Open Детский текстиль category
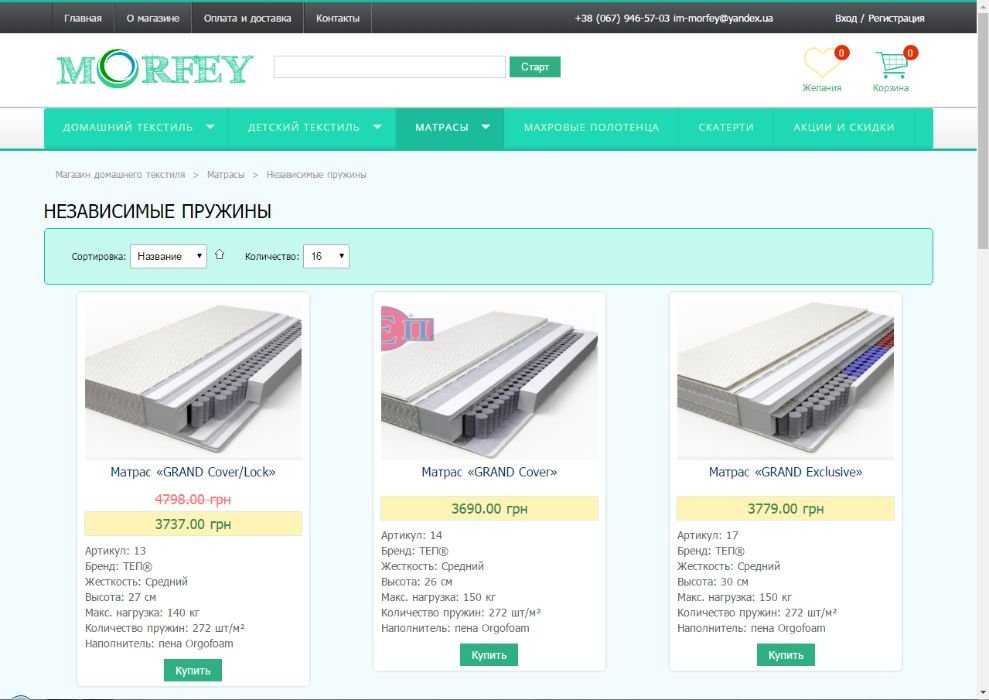The image size is (989, 700). [x=303, y=127]
